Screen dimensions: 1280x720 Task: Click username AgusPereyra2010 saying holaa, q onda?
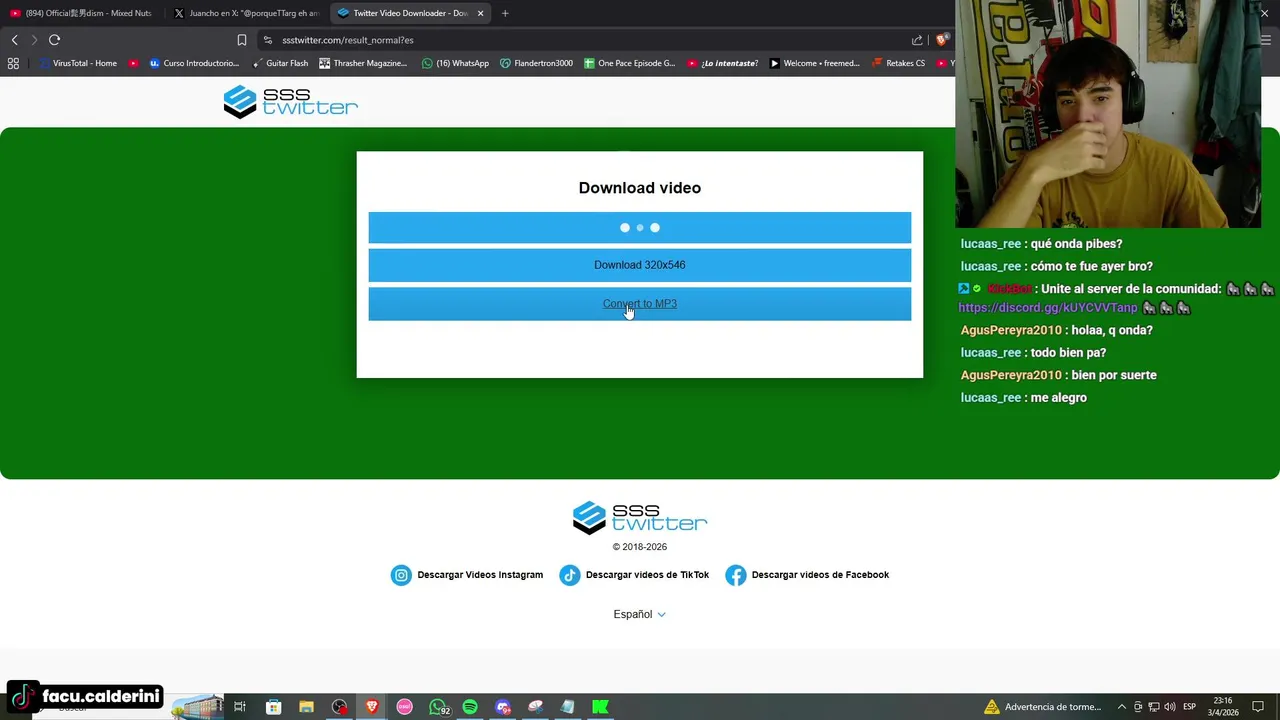coord(1011,330)
